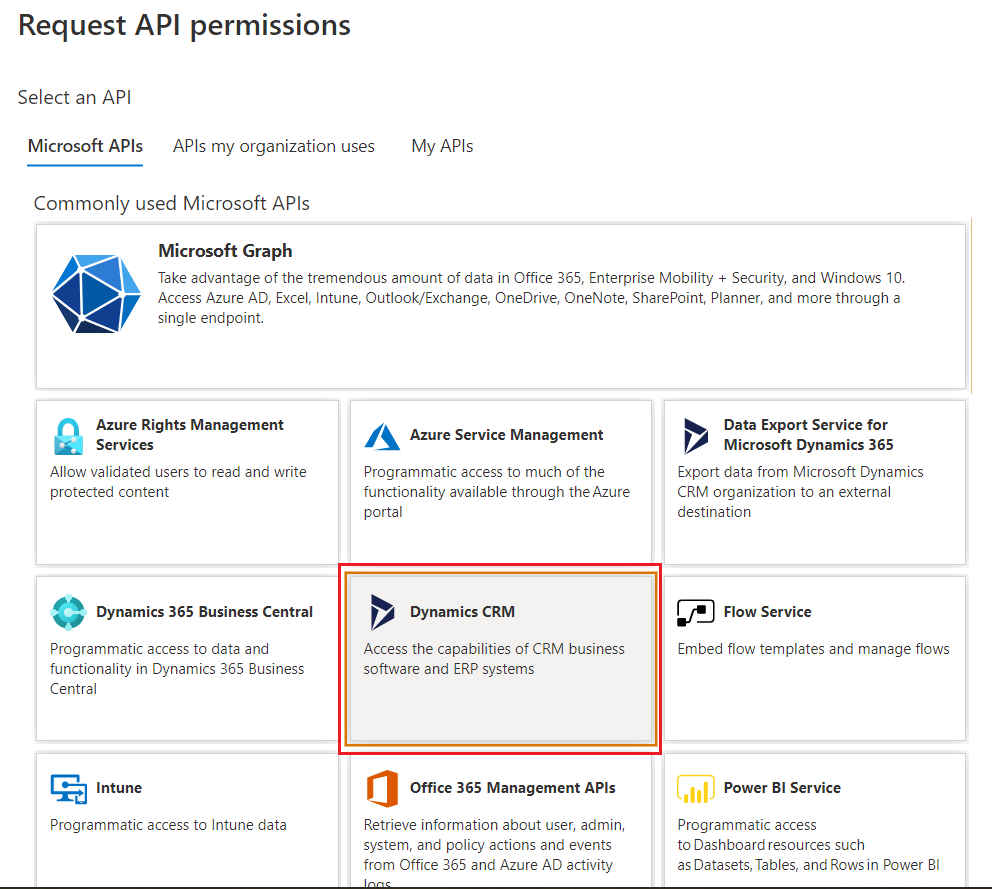Click the Power BI Service chart icon
Viewport: 992px width, 889px height.
click(695, 788)
